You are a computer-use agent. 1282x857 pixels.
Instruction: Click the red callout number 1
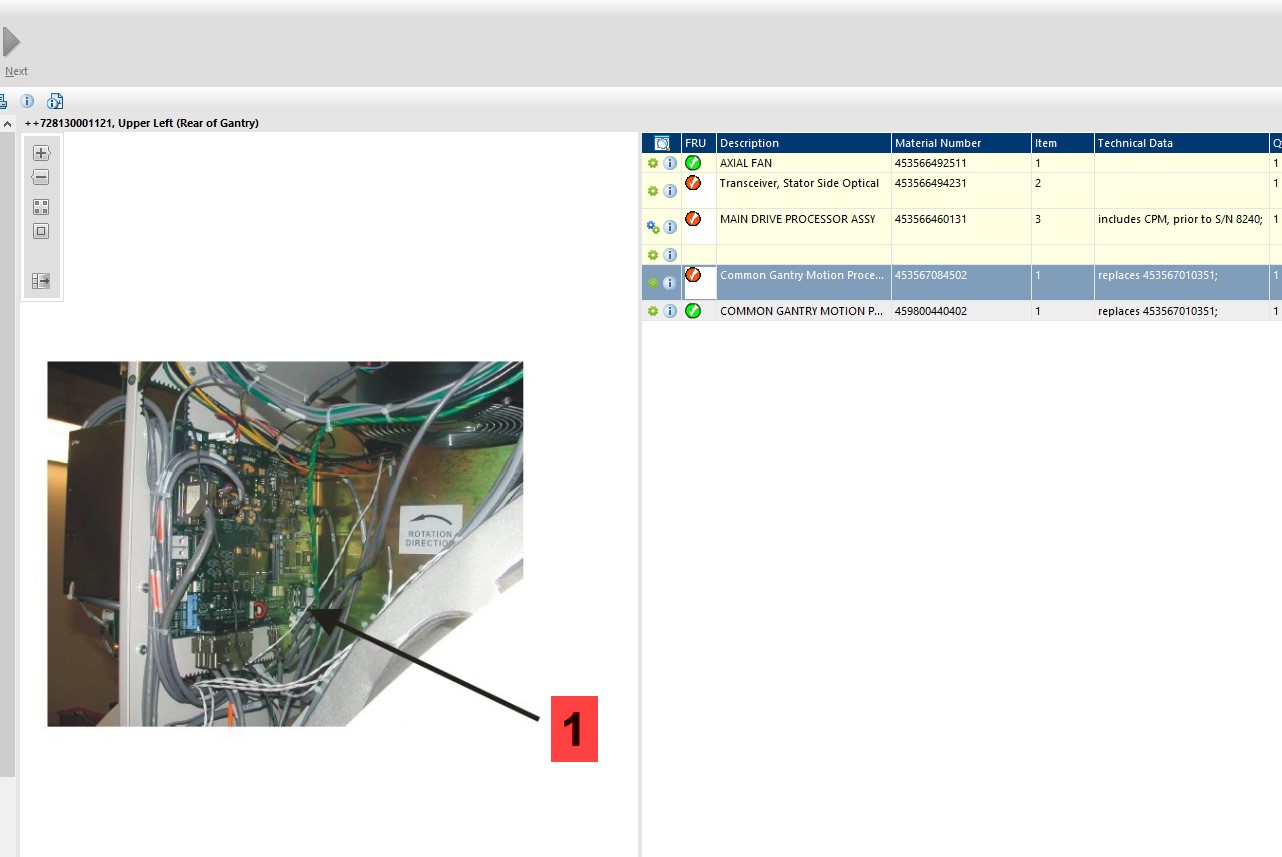click(574, 729)
